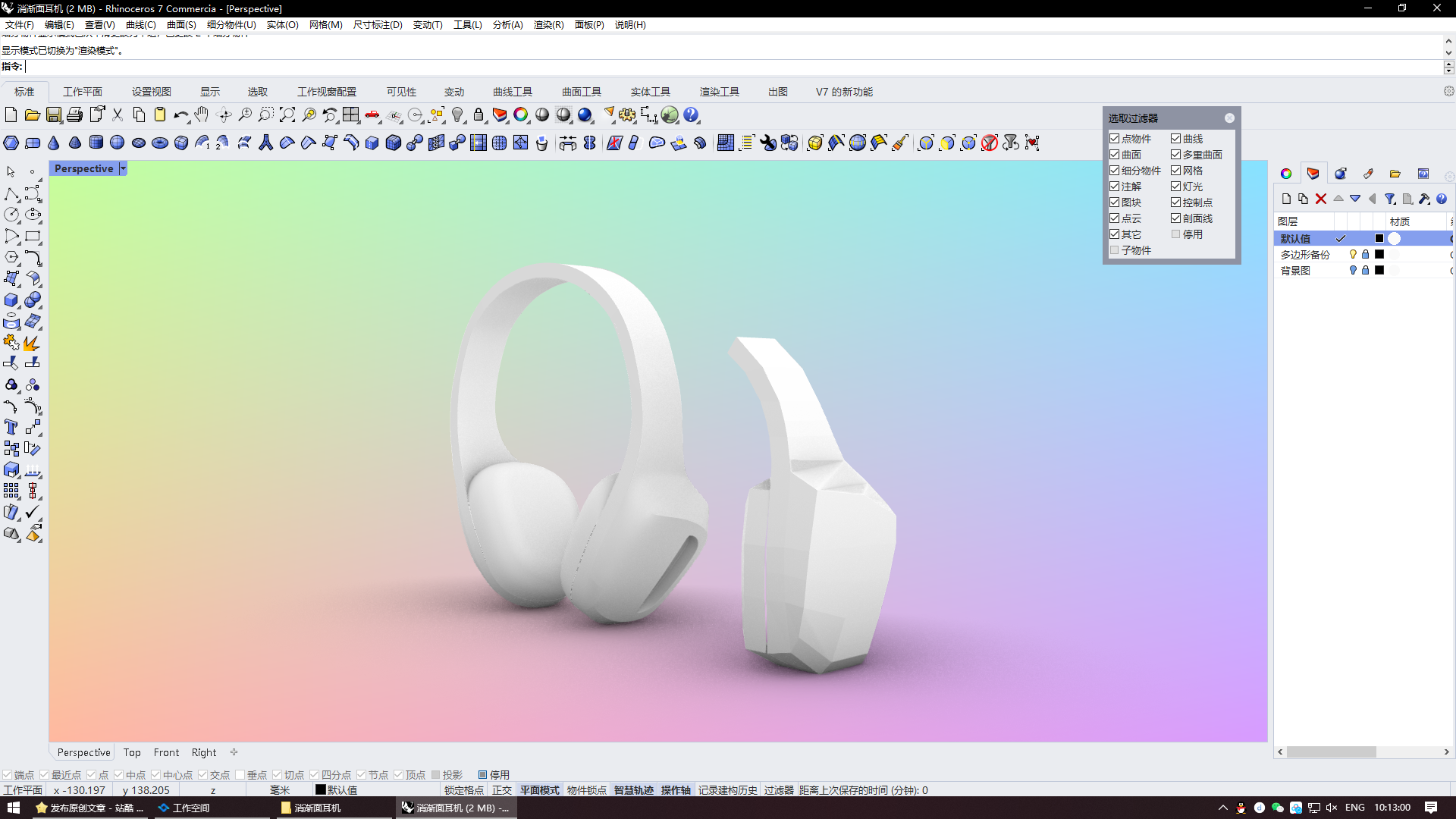This screenshot has height=819, width=1456.
Task: Click the Undo arrow icon
Action: pos(180,115)
